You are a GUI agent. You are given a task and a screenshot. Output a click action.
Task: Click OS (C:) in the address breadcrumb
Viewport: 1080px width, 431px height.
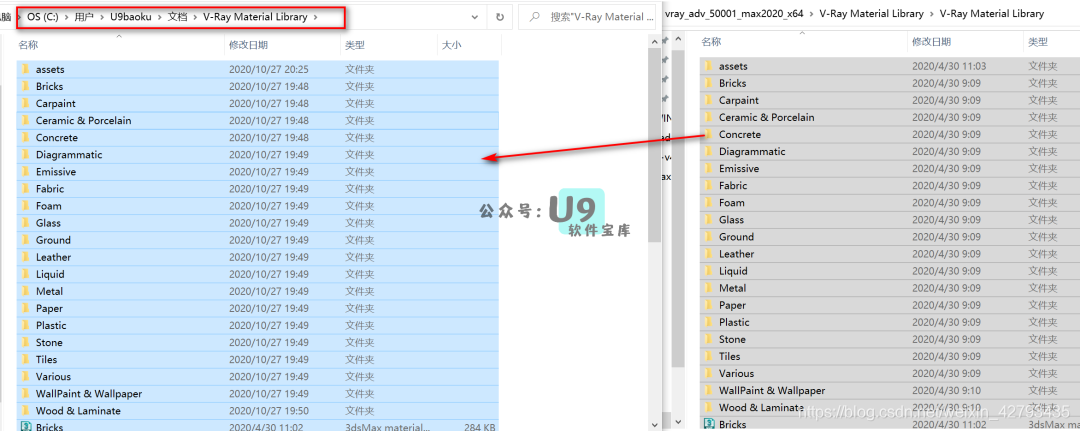(43, 17)
